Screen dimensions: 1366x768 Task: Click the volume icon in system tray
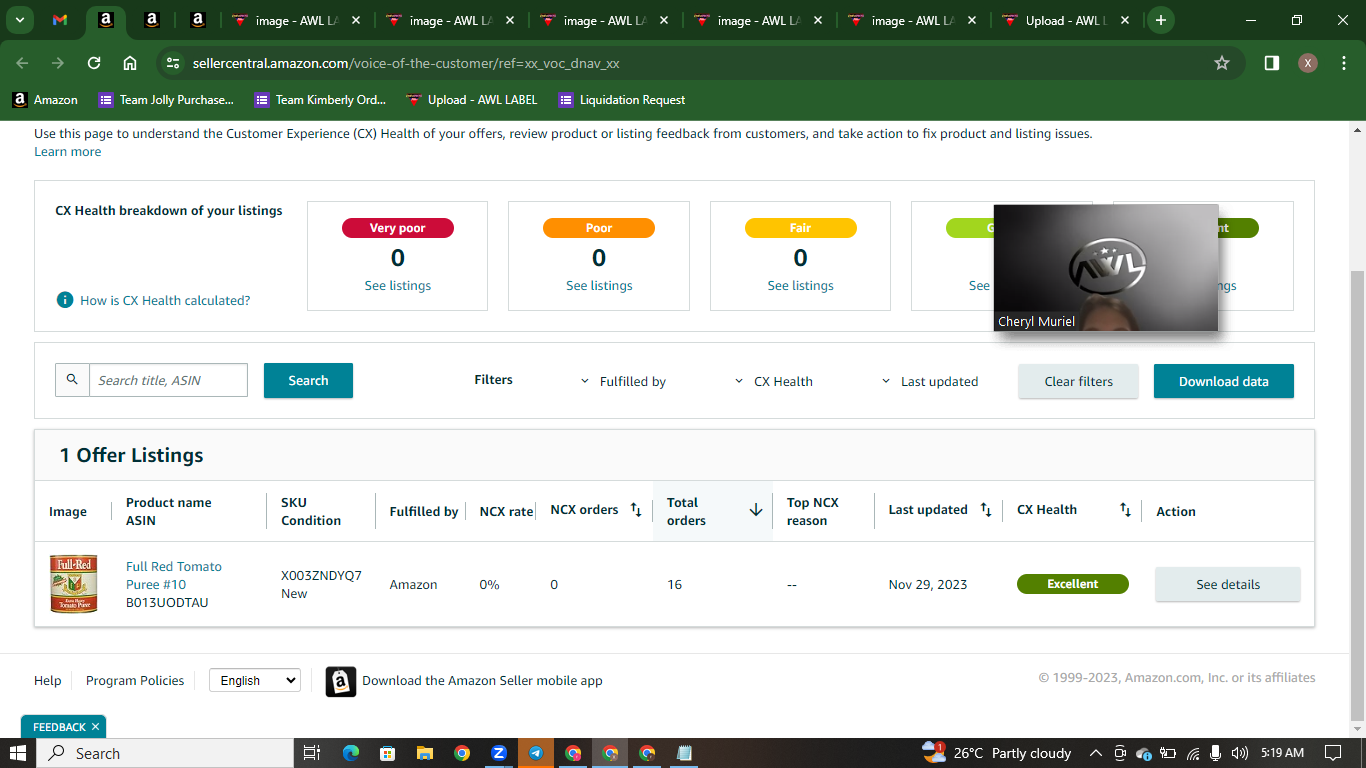pyautogui.click(x=1240, y=753)
